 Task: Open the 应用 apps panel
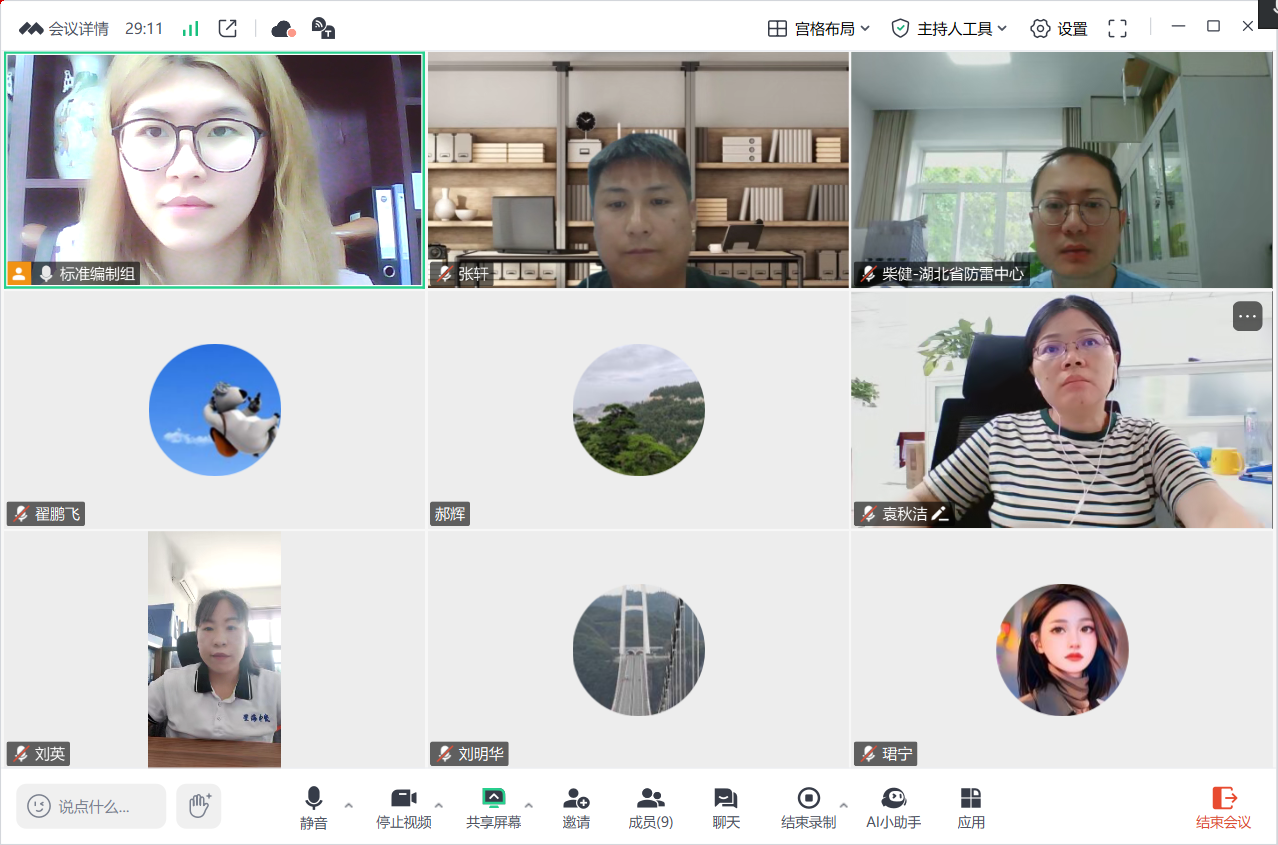click(971, 807)
